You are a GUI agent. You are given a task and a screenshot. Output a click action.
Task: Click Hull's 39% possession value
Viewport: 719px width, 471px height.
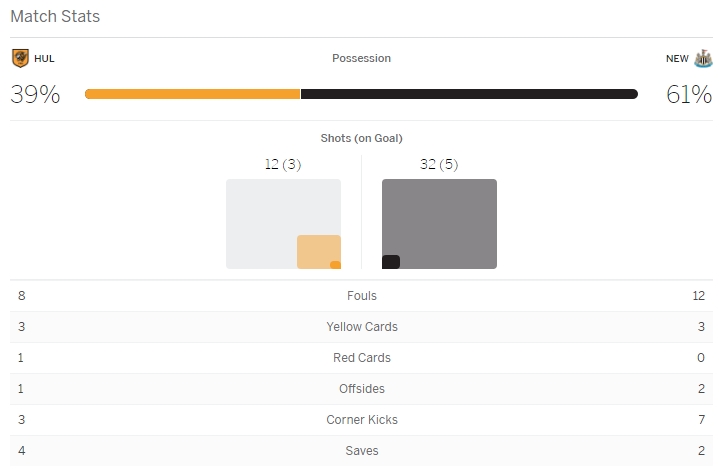click(x=35, y=95)
